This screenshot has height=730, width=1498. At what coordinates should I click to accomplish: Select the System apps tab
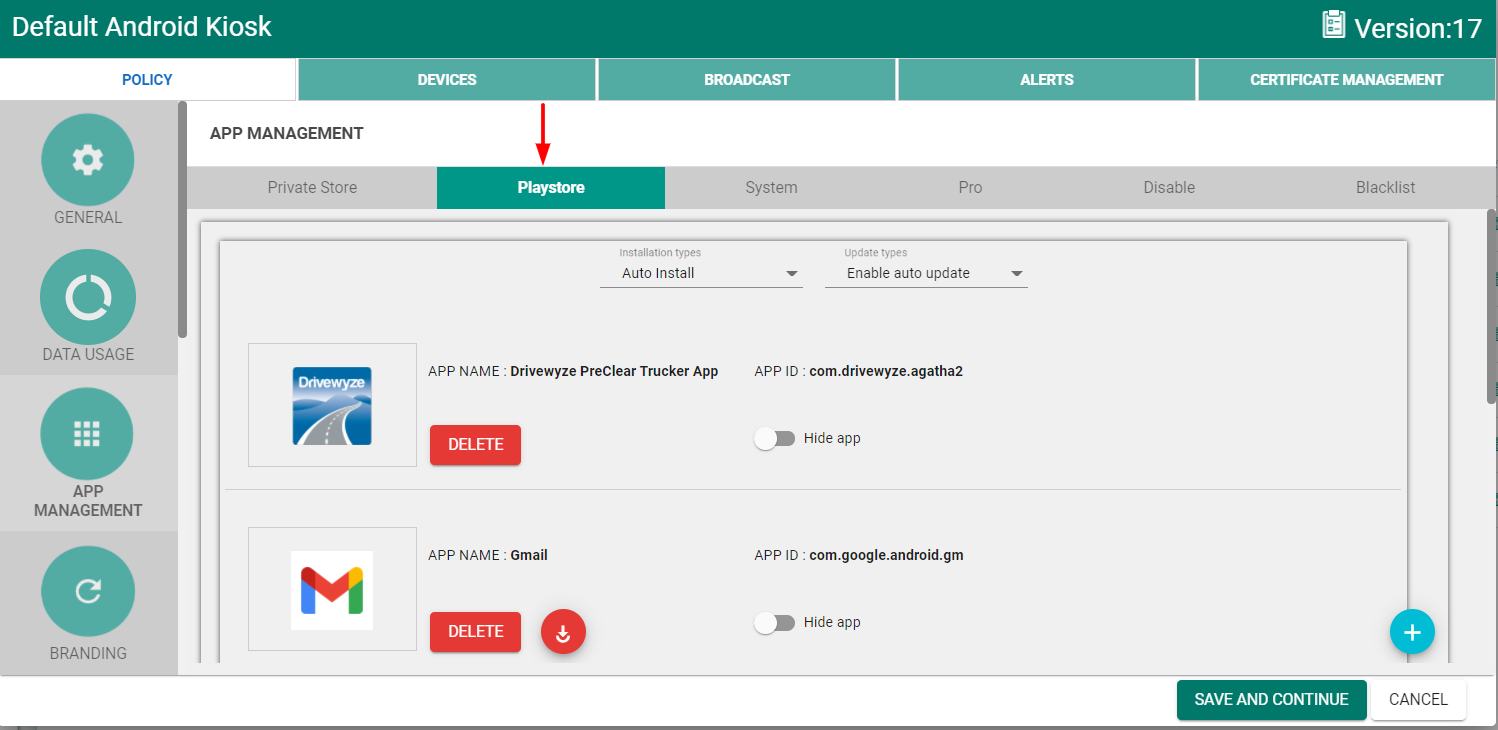tap(771, 188)
